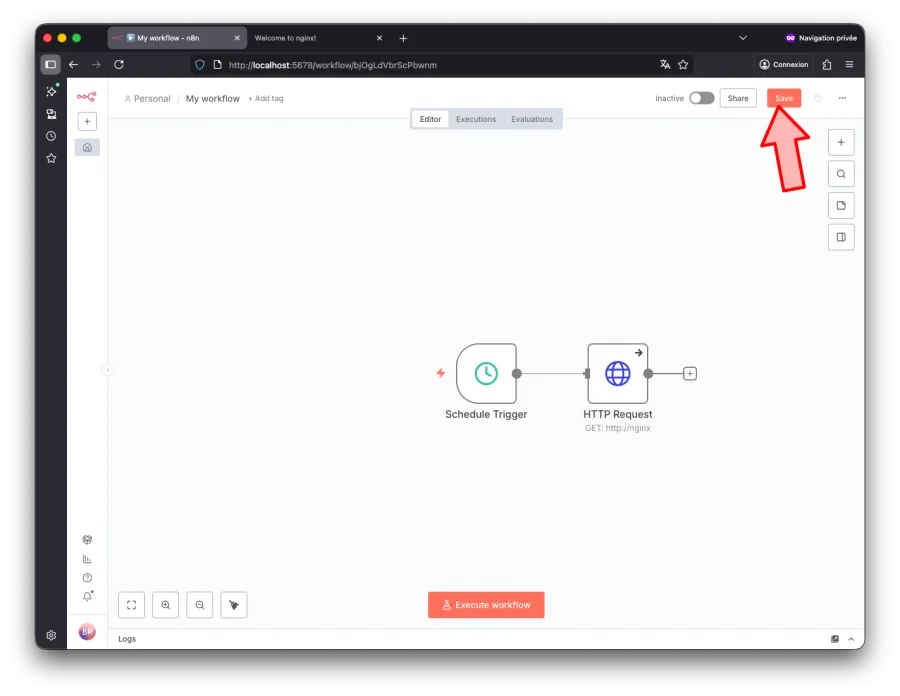The width and height of the screenshot is (900, 696).
Task: Select the tidy up canvas icon
Action: click(x=233, y=605)
